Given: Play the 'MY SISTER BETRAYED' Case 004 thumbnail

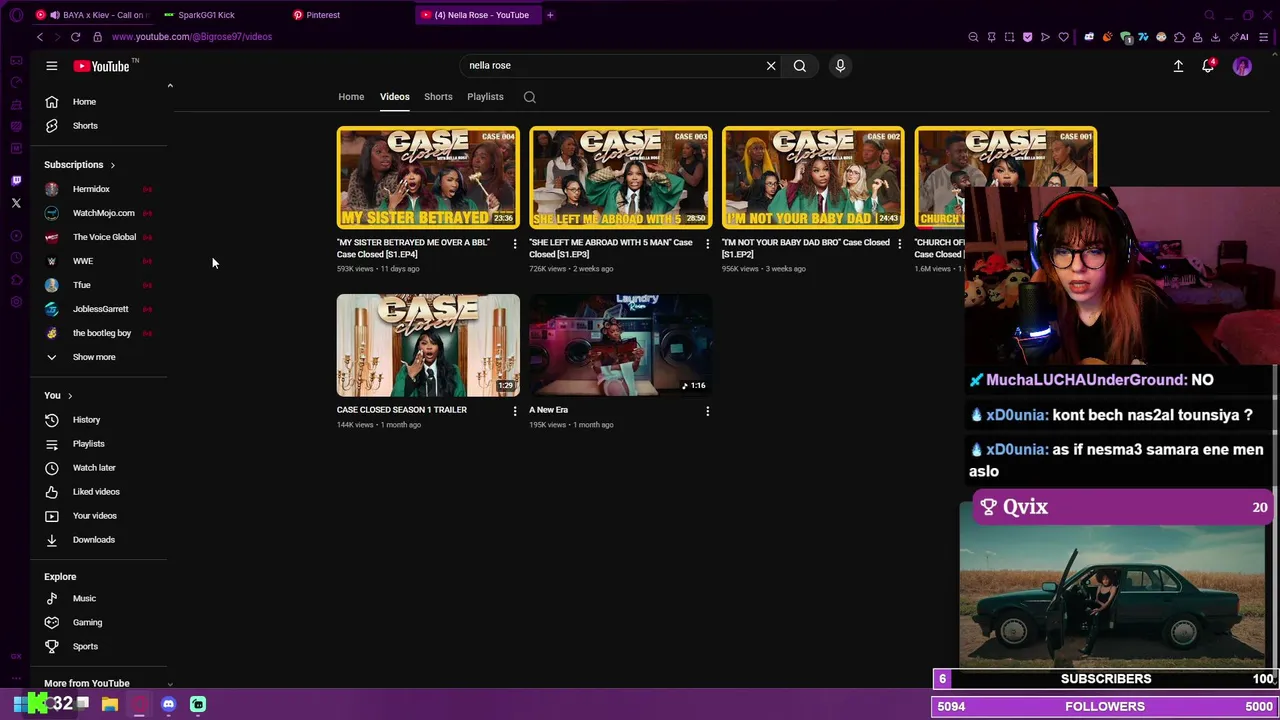Looking at the screenshot, I should 428,178.
